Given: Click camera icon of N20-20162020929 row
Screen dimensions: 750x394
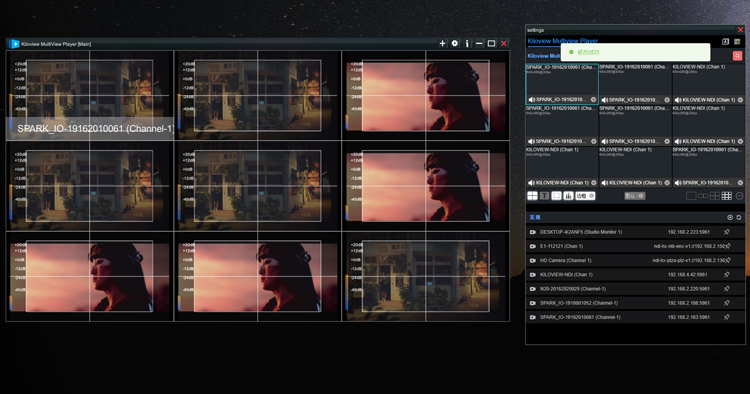Looking at the screenshot, I should pyautogui.click(x=532, y=289).
